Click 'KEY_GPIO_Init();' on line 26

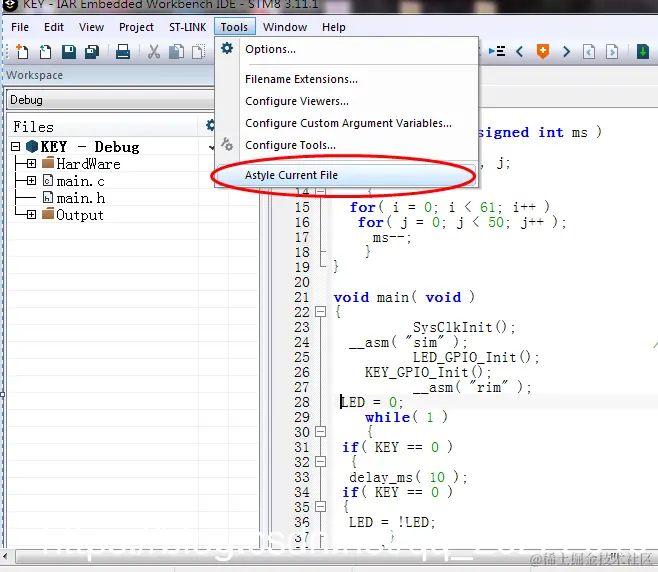(428, 372)
